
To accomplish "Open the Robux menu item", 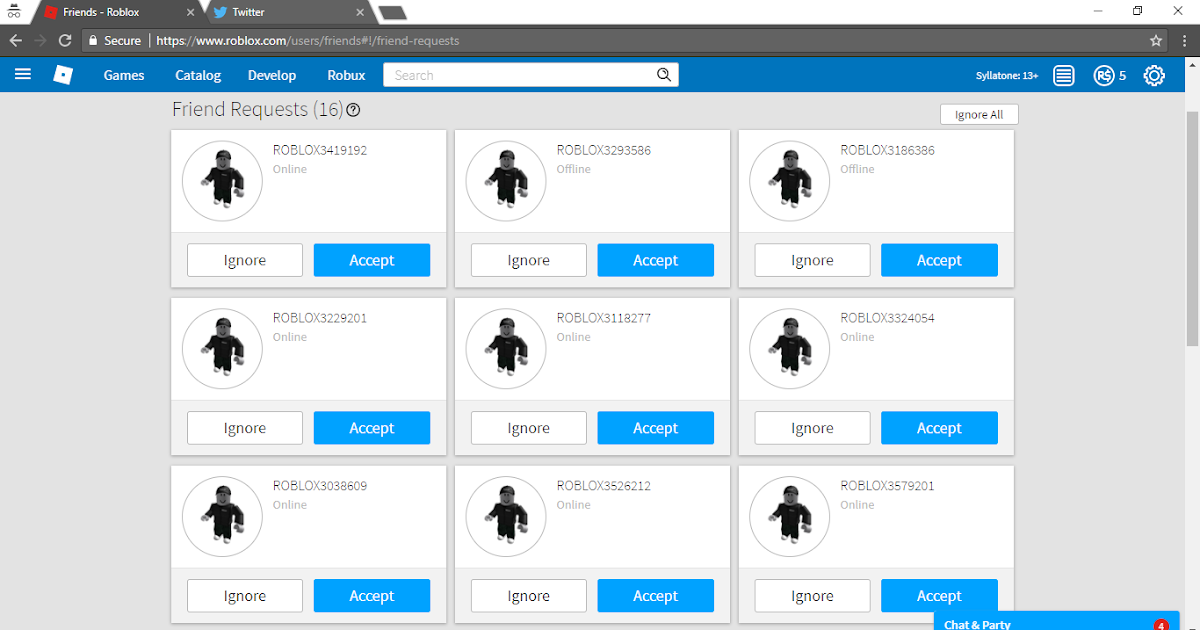I will (x=346, y=75).
